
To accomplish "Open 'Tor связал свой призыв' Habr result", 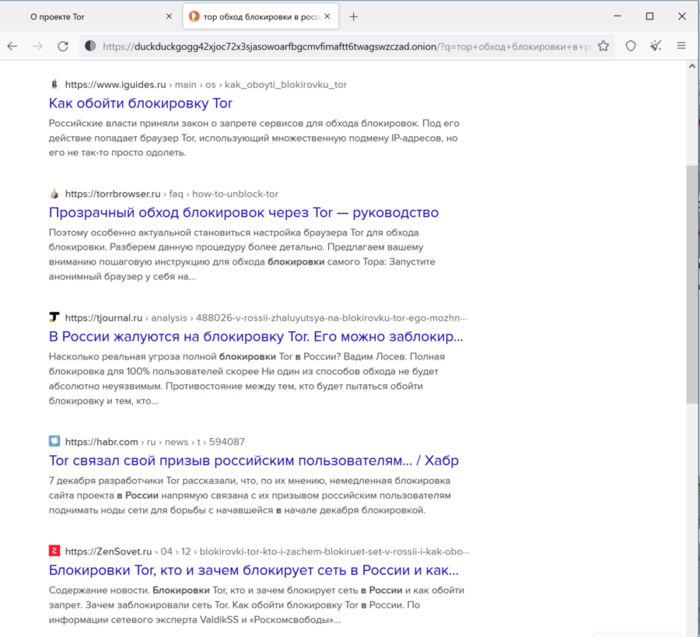I will point(254,461).
